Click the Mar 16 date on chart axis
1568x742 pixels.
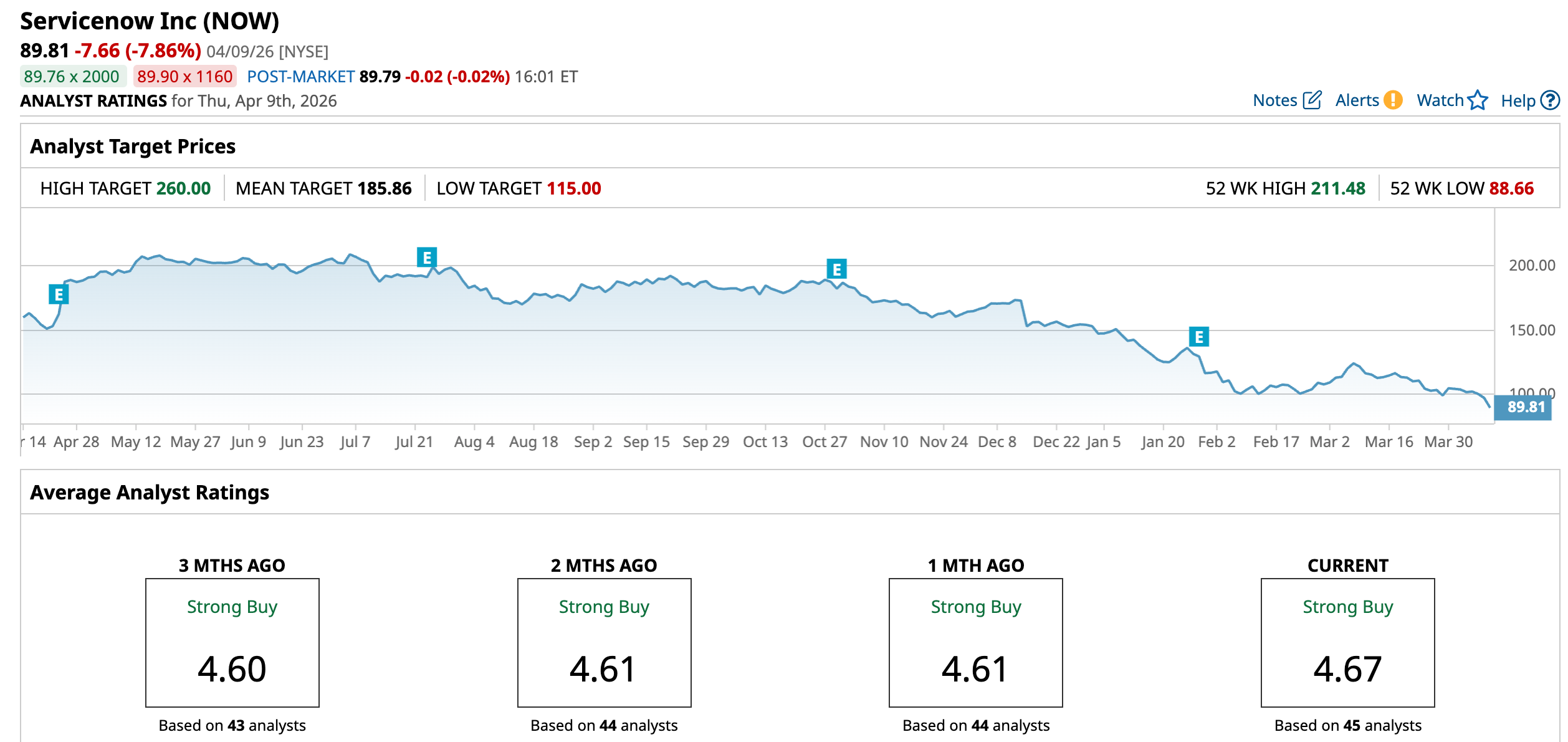[1389, 441]
